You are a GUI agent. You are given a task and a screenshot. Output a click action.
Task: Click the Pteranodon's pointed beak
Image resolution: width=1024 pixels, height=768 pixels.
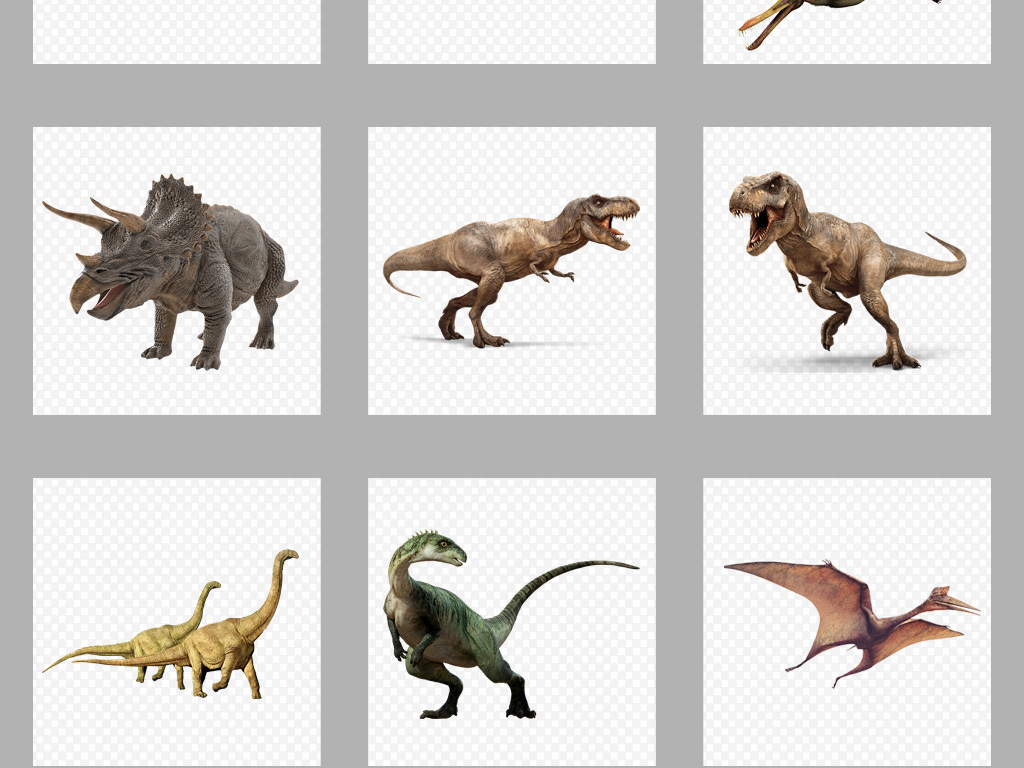tap(960, 605)
